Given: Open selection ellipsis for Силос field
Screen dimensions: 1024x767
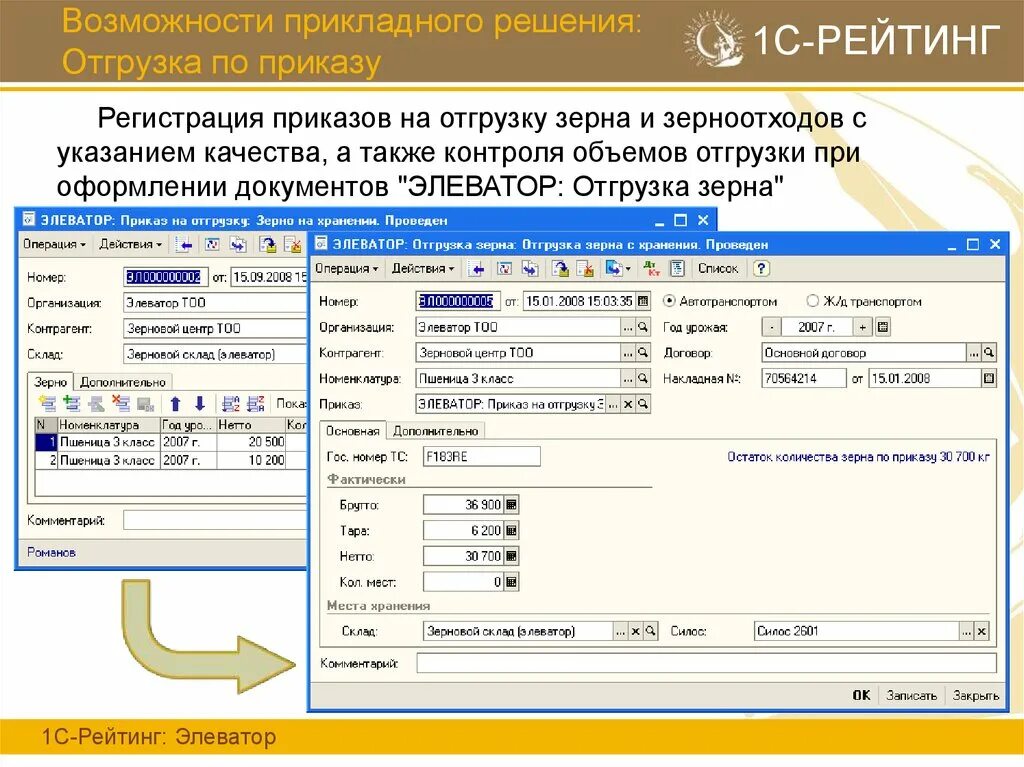Looking at the screenshot, I should (967, 631).
